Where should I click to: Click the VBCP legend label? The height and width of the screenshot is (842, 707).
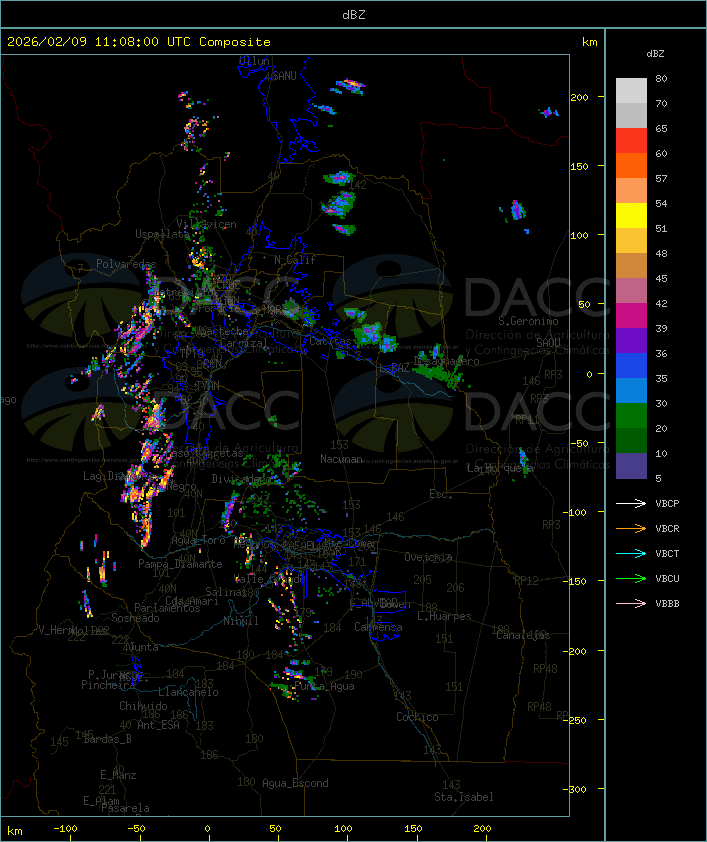(x=667, y=503)
